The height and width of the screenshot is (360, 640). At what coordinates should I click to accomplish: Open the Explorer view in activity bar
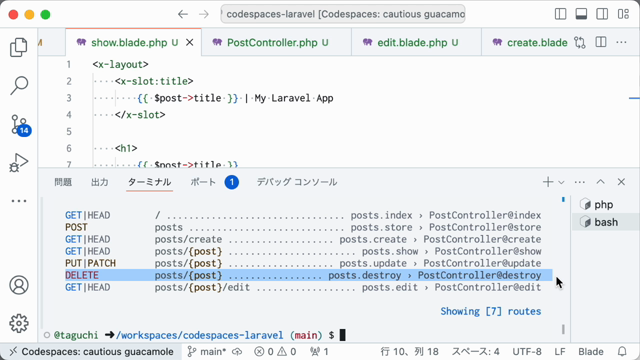point(19,47)
